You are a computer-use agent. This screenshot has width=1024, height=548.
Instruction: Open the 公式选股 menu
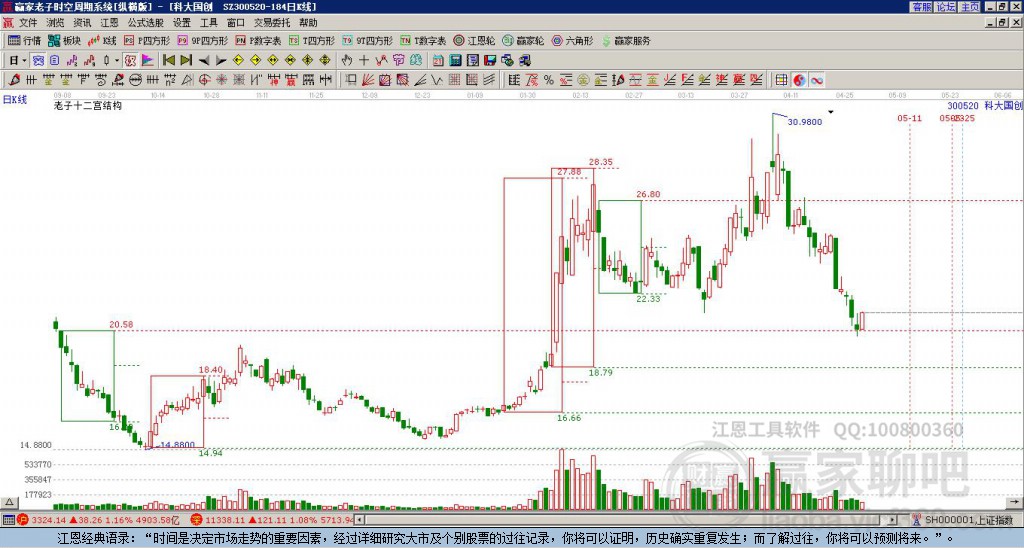146,23
